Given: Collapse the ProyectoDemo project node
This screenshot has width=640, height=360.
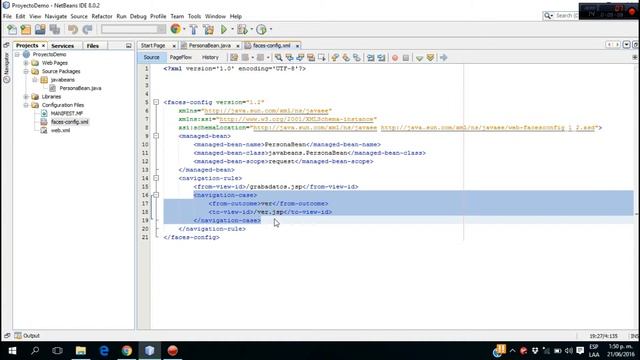Looking at the screenshot, I should tap(18, 54).
